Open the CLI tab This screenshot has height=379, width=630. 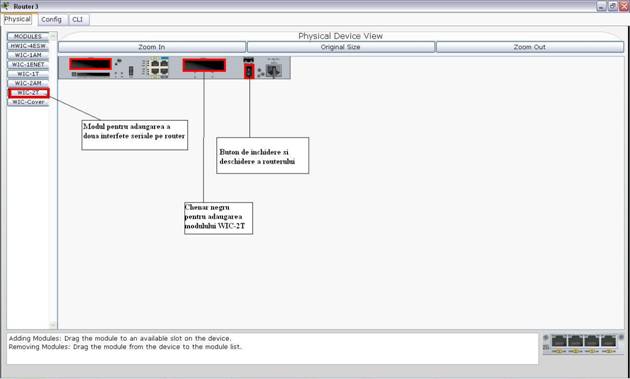coord(78,19)
